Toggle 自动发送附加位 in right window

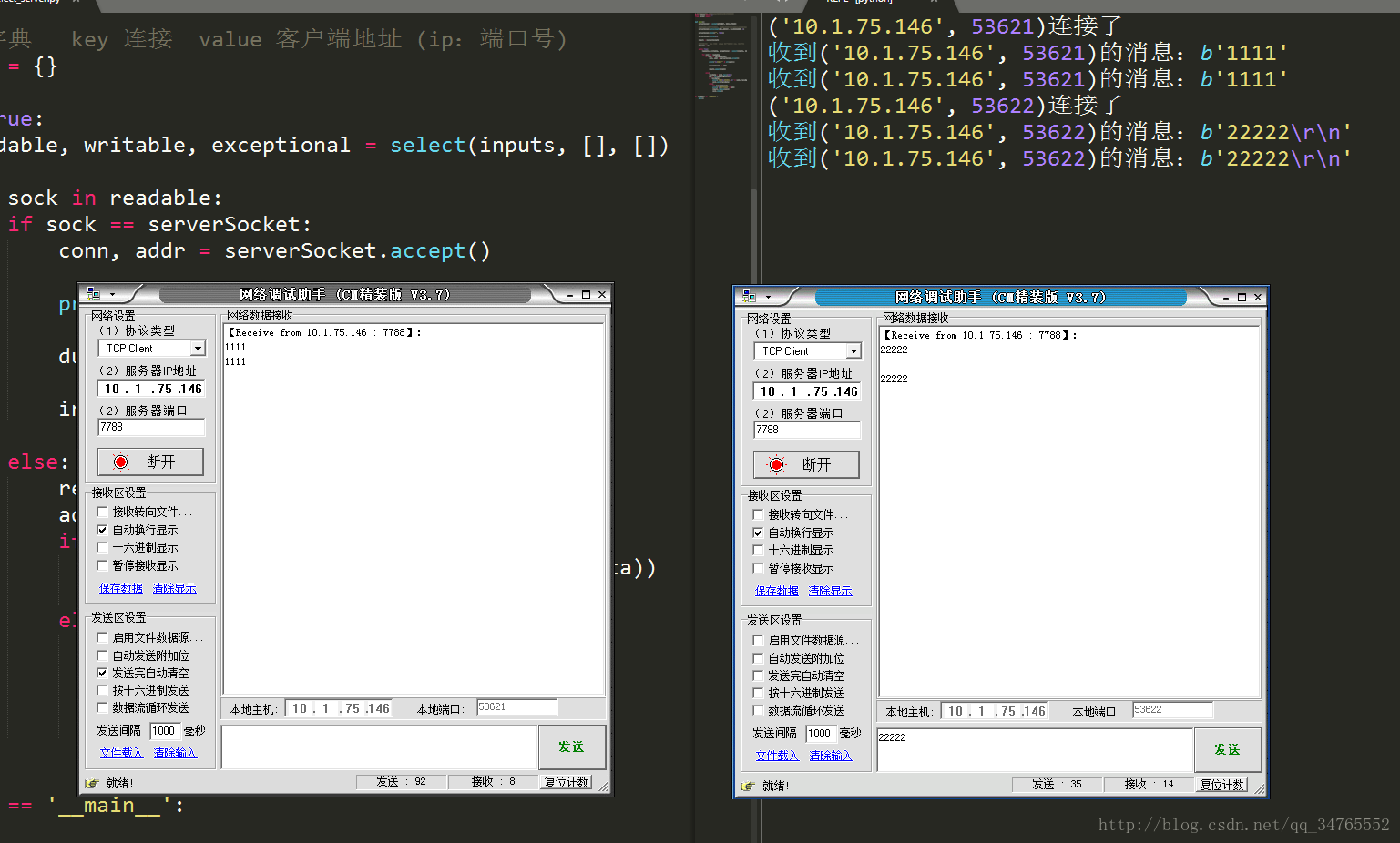coord(758,658)
